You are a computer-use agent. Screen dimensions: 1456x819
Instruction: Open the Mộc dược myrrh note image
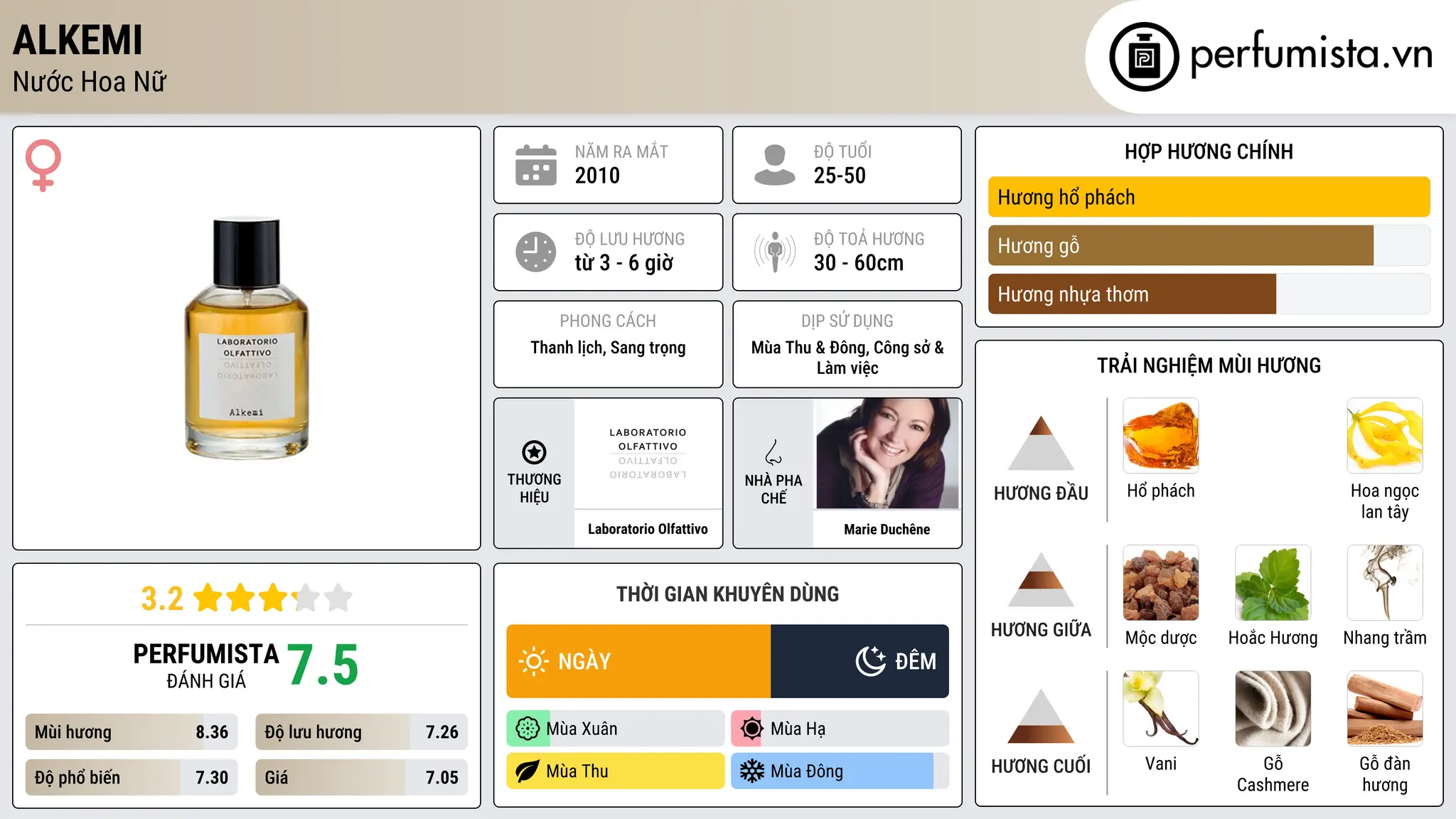click(1161, 583)
